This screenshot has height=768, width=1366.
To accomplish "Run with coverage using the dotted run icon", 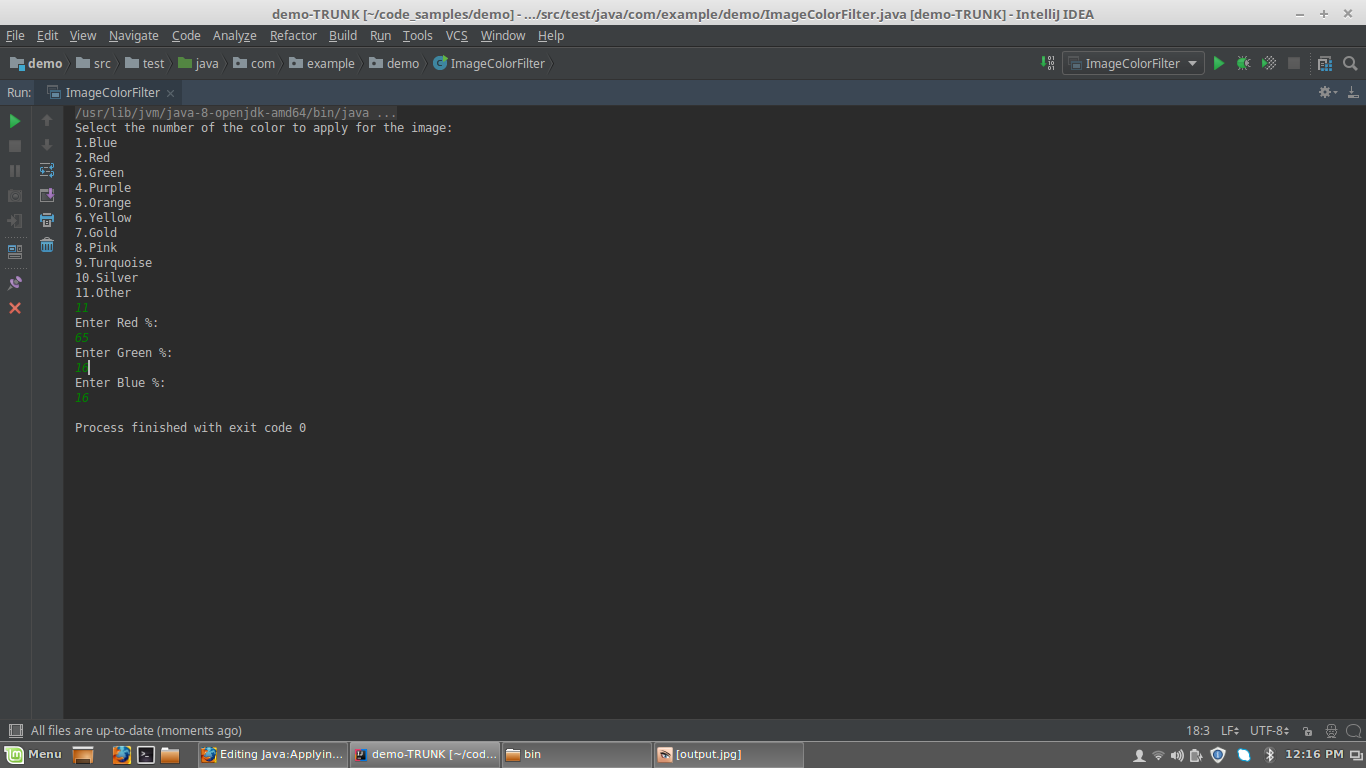I will 1268,63.
